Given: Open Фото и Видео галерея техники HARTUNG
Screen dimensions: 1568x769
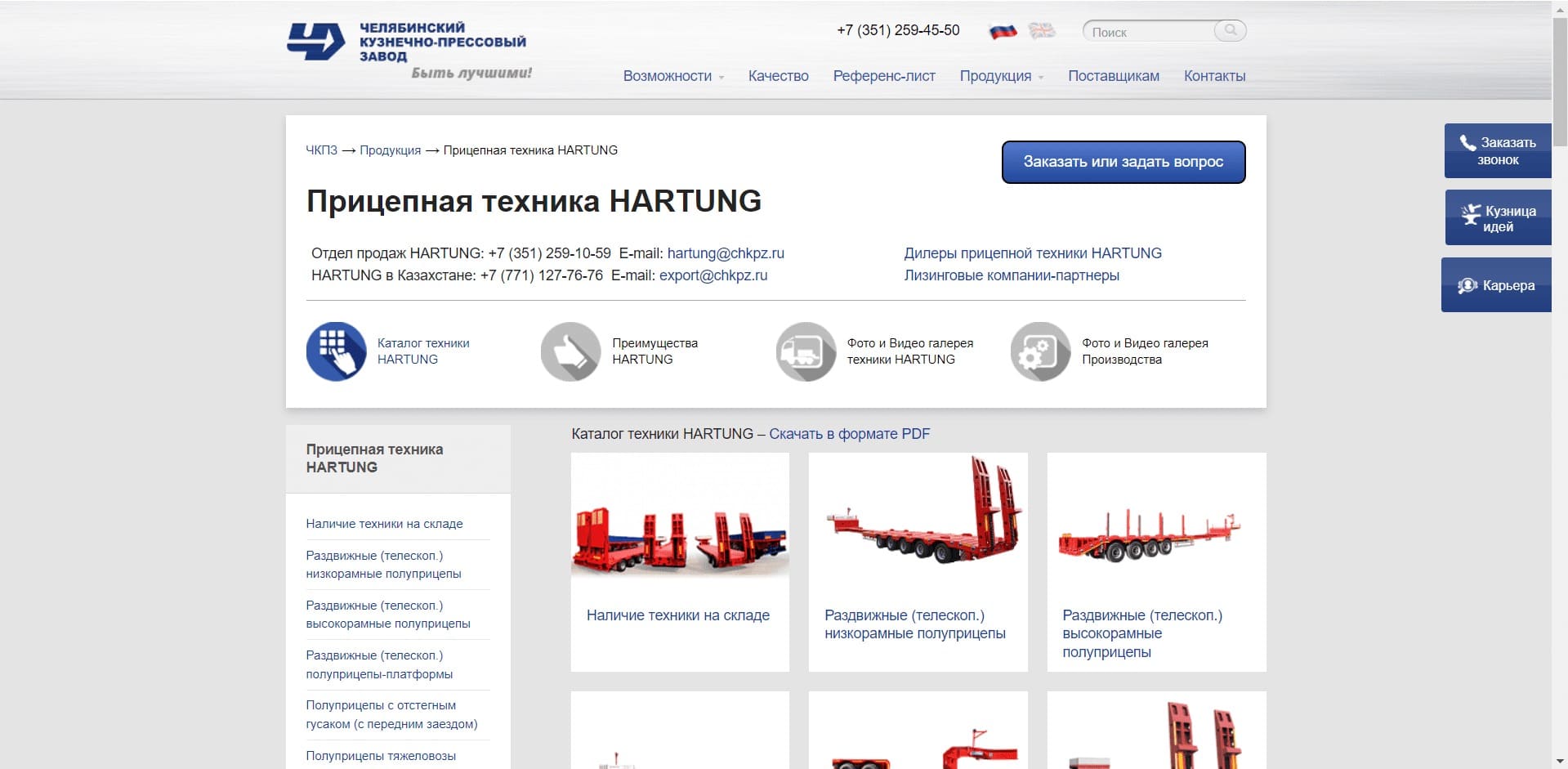Looking at the screenshot, I should coord(910,351).
